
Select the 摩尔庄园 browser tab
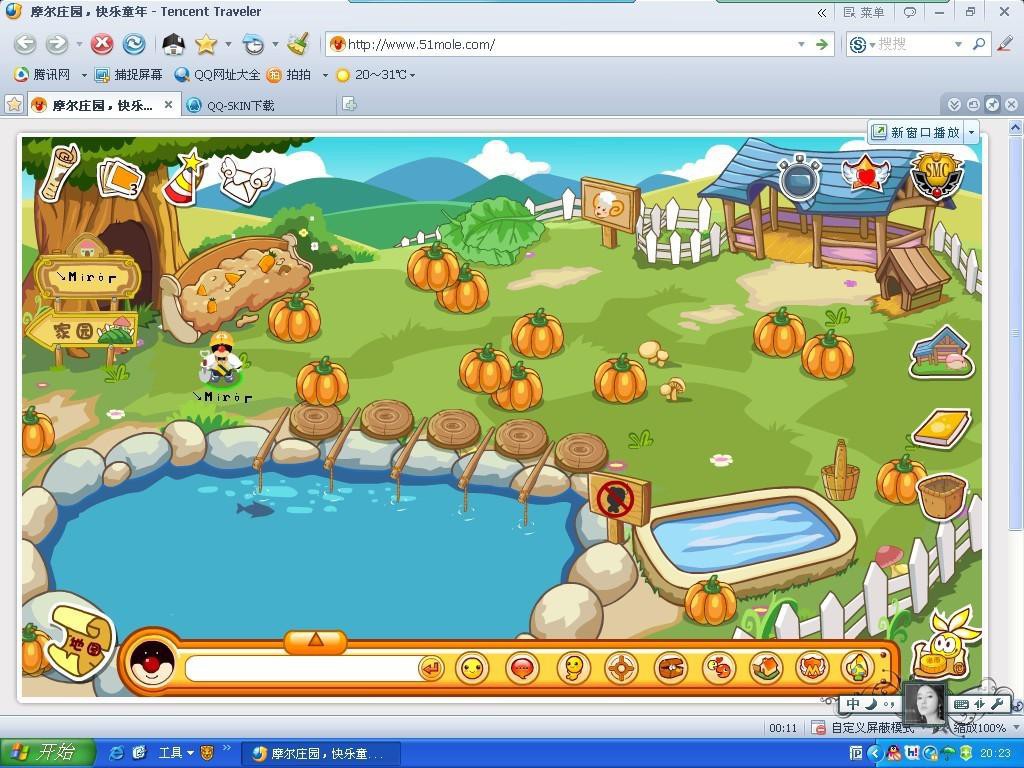pos(103,105)
